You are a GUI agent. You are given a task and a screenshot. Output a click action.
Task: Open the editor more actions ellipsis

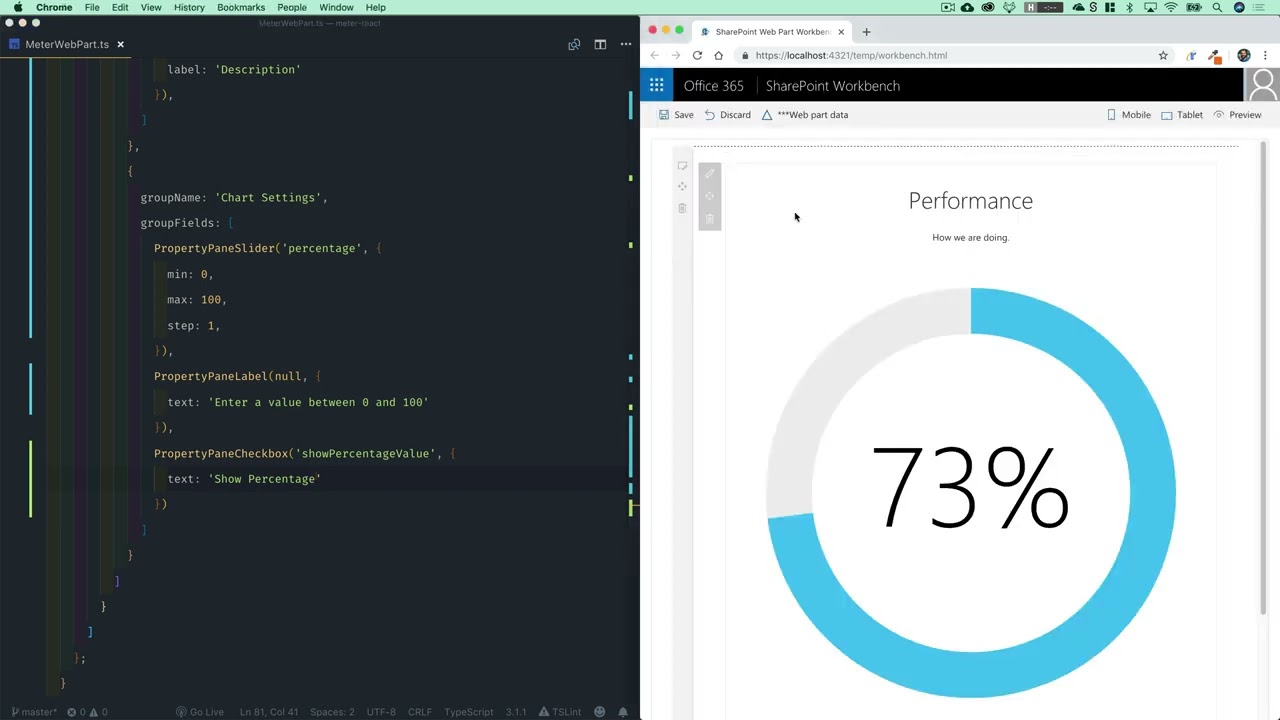pyautogui.click(x=626, y=44)
